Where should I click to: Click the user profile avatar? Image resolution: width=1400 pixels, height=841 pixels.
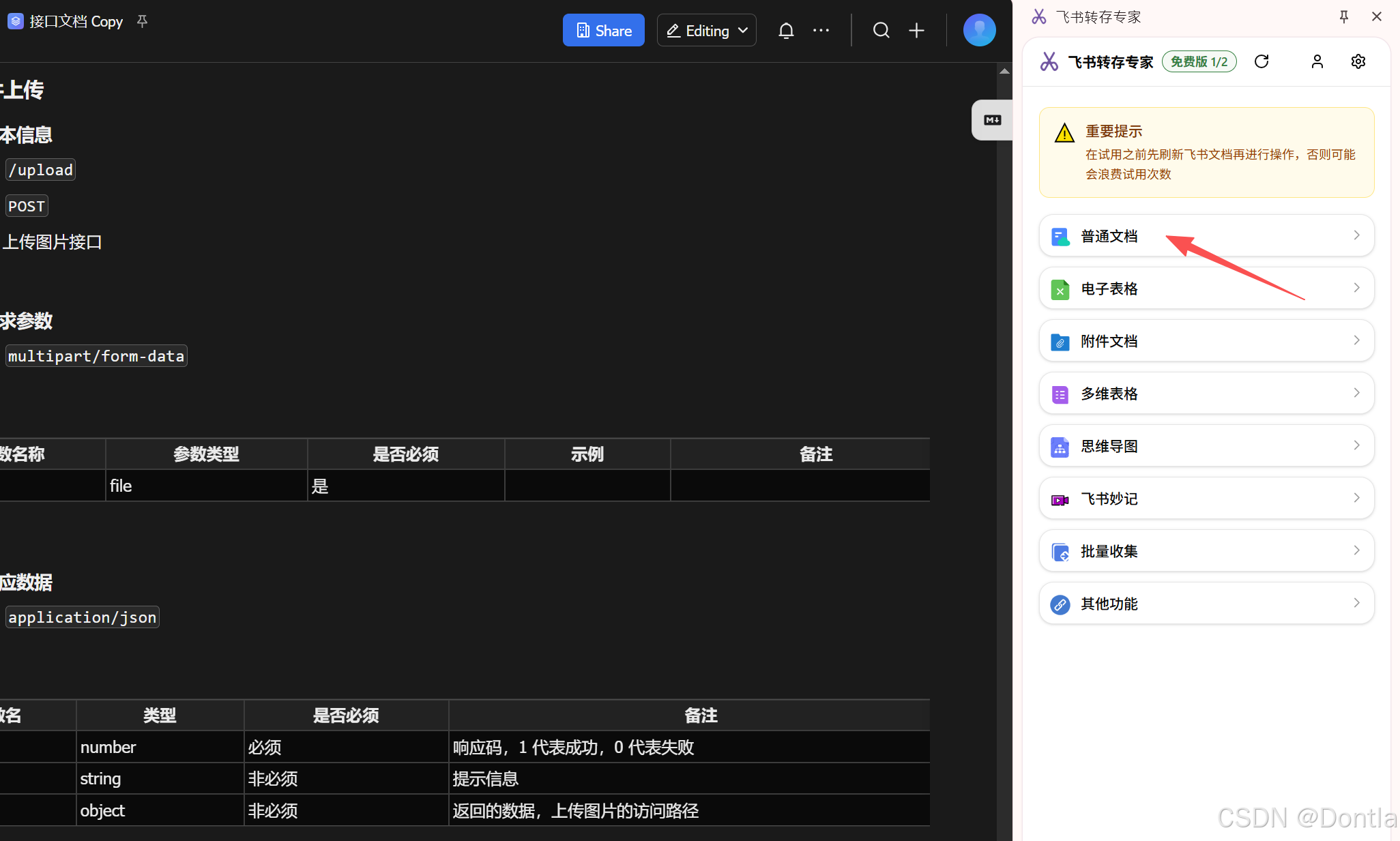pyautogui.click(x=979, y=31)
